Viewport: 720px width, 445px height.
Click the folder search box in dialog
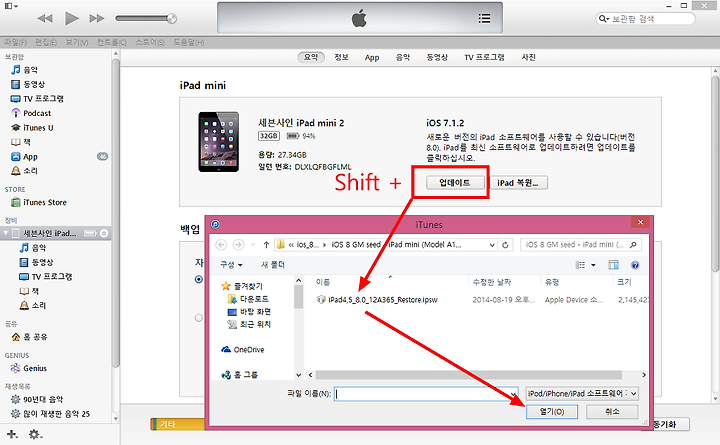pos(580,245)
